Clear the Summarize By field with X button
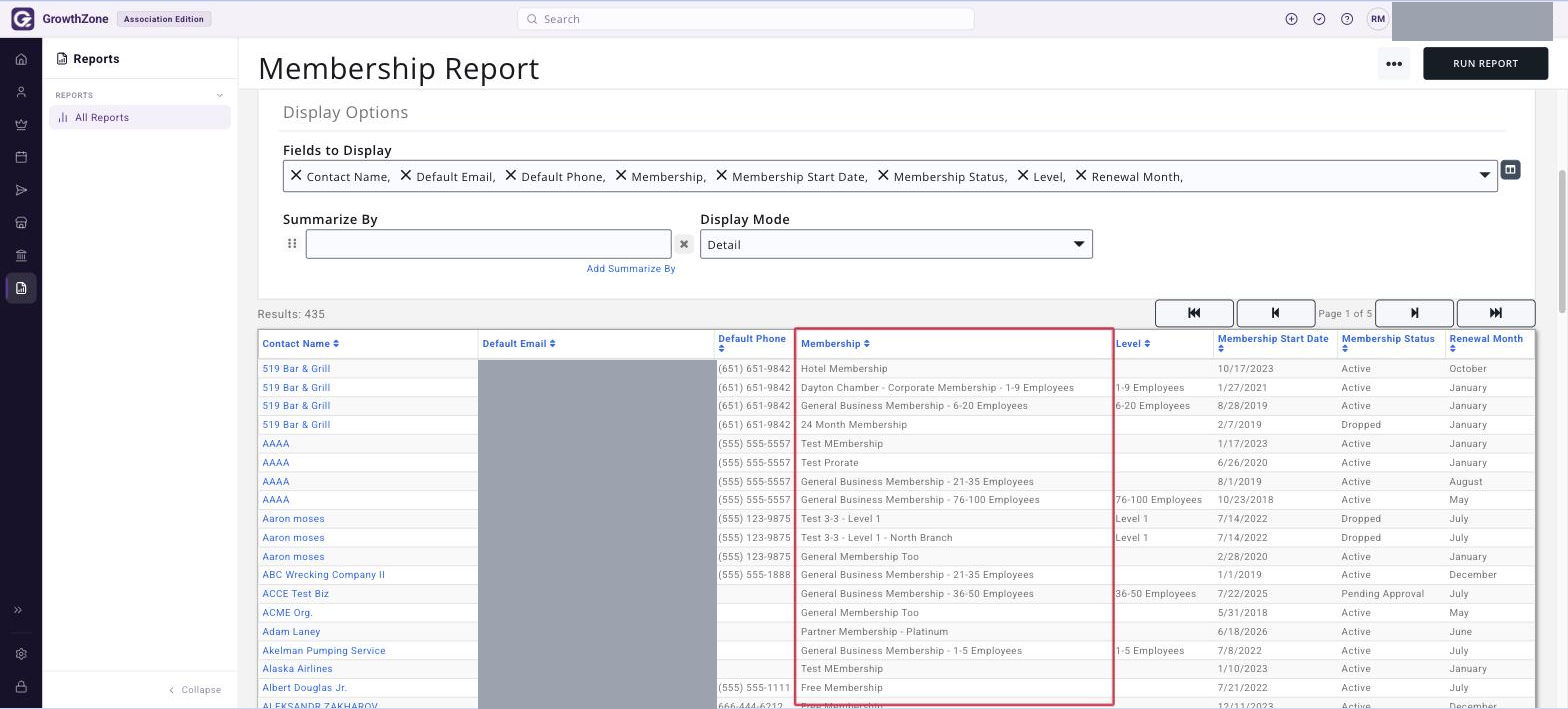Image resolution: width=1568 pixels, height=709 pixels. (x=684, y=244)
